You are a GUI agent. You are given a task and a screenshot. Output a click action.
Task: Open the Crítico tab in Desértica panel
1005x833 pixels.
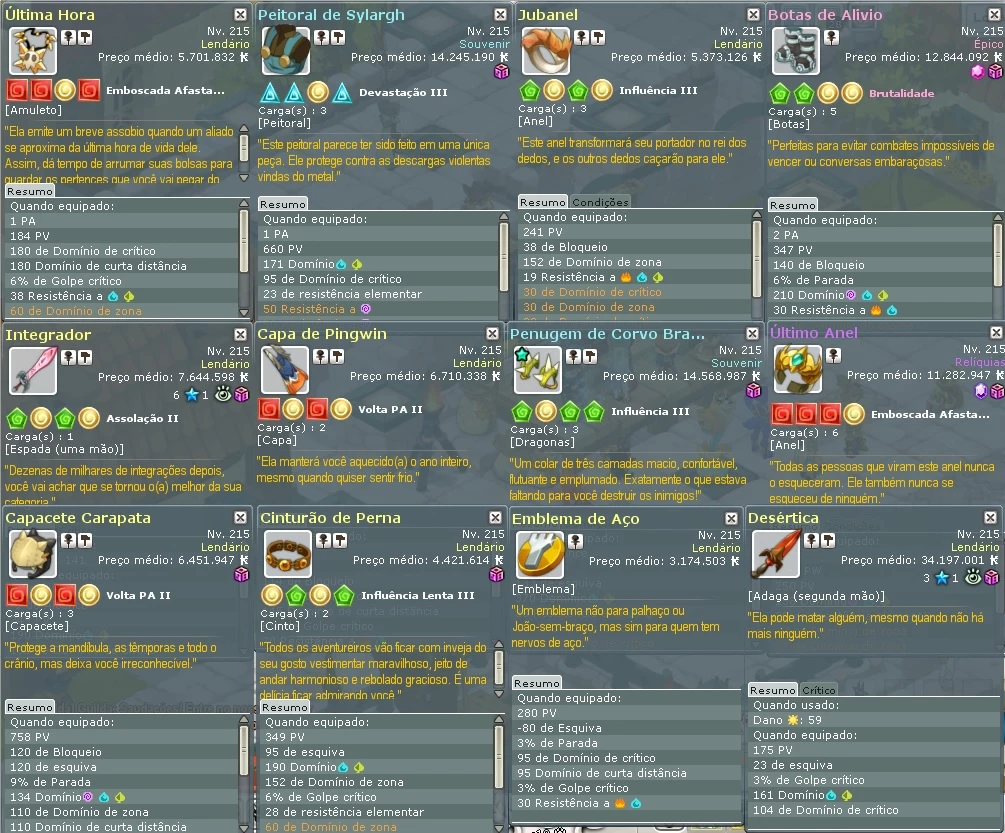pyautogui.click(x=818, y=690)
